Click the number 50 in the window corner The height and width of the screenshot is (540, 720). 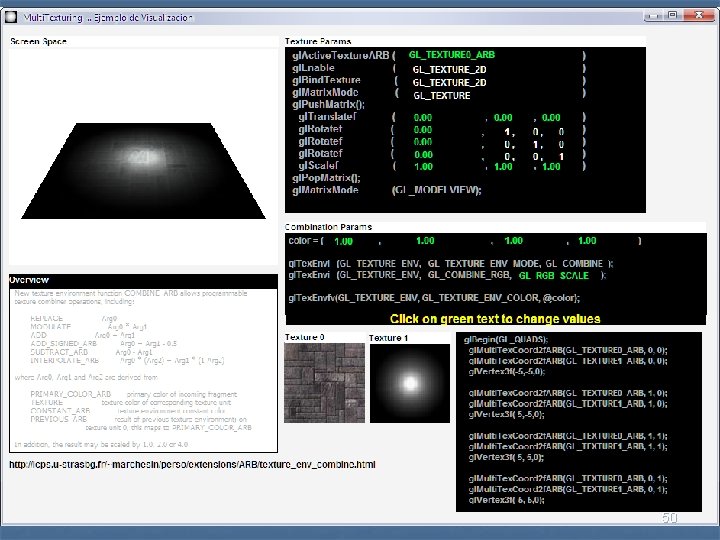pyautogui.click(x=669, y=518)
